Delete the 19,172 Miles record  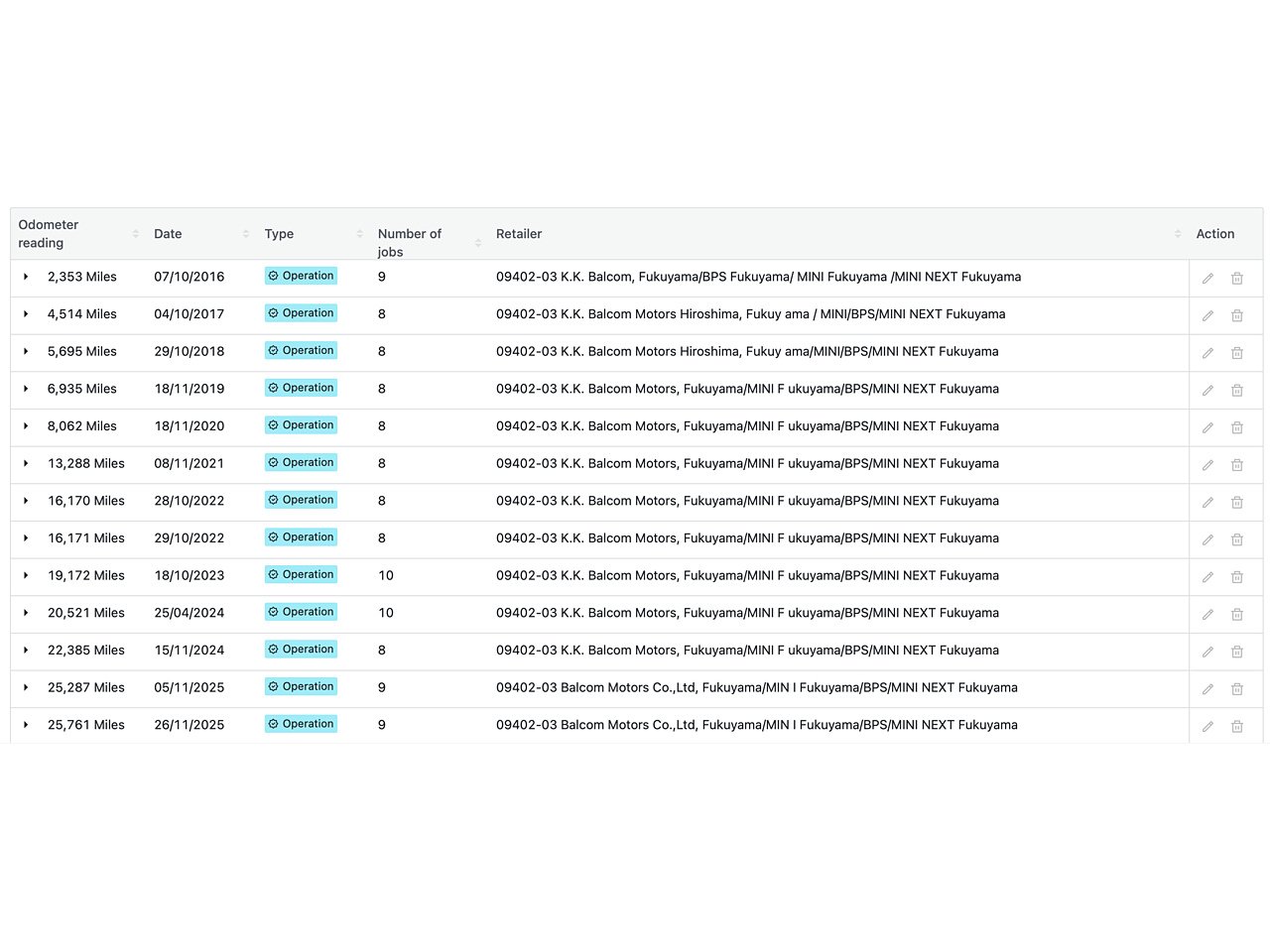1237,577
